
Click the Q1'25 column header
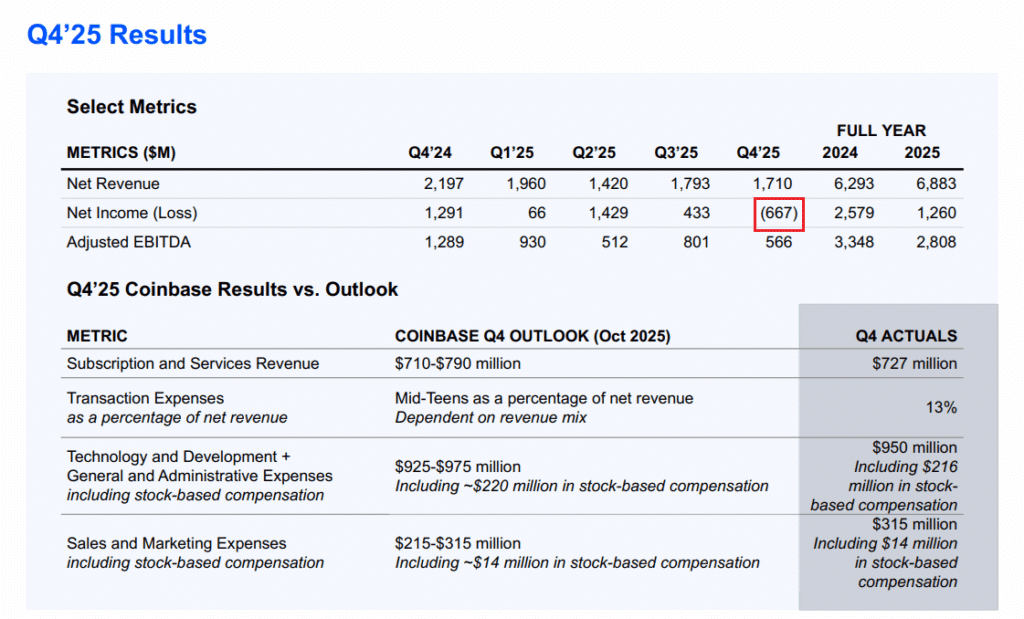point(512,153)
